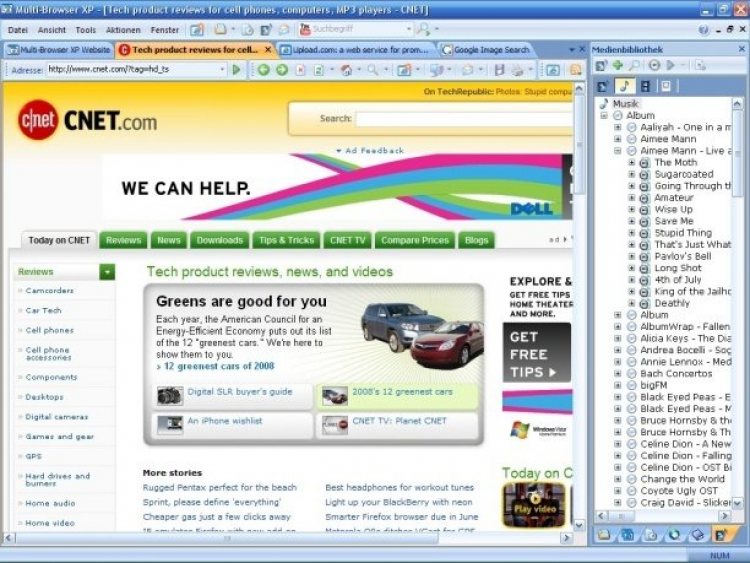Screen dimensions: 750x563
Task: Open the CNET Reviews green tab
Action: 123,240
